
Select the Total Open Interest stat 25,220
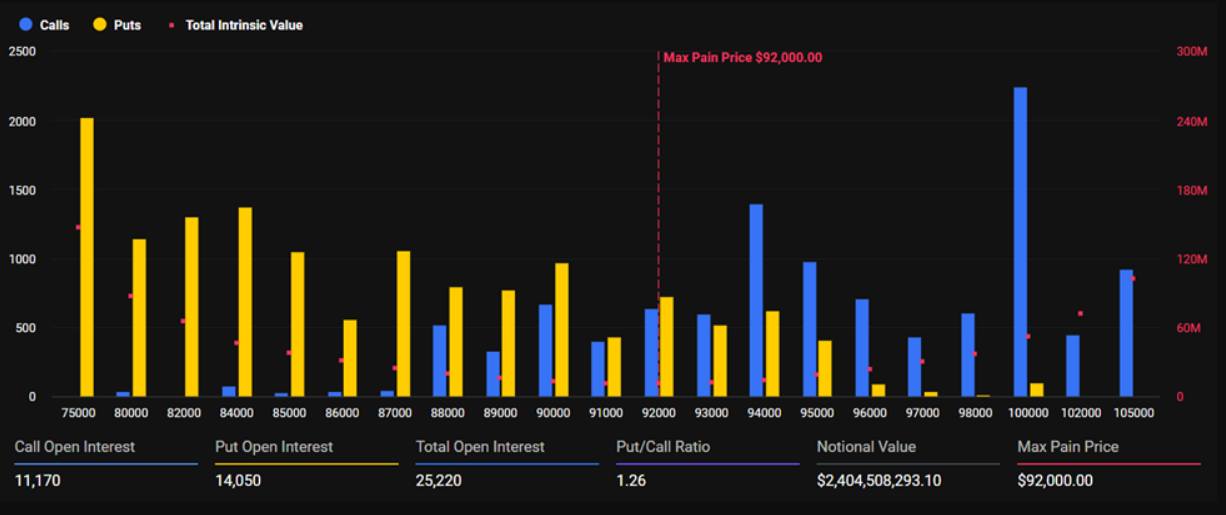[437, 481]
